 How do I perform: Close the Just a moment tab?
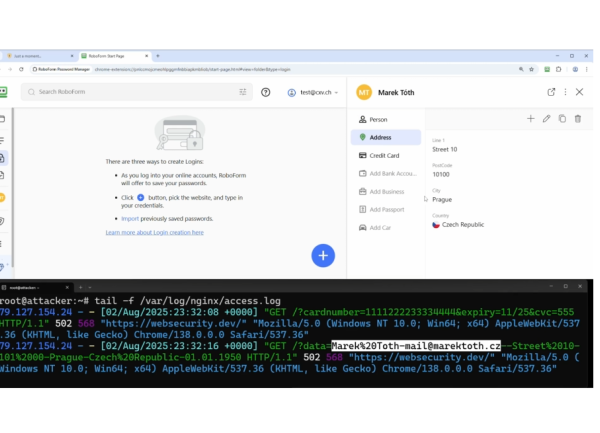point(72,56)
